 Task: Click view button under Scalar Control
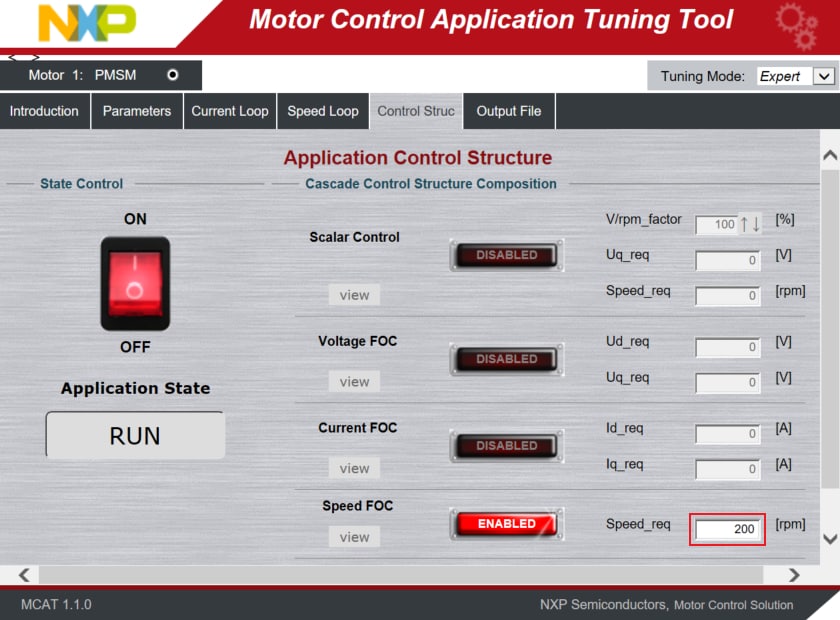click(354, 295)
